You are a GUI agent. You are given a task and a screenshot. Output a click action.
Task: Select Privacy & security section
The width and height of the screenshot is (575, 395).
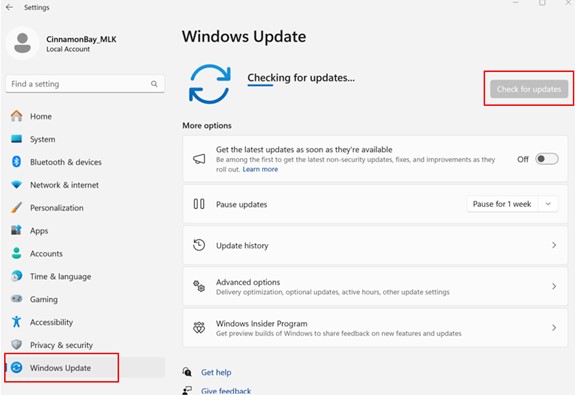pyautogui.click(x=85, y=345)
